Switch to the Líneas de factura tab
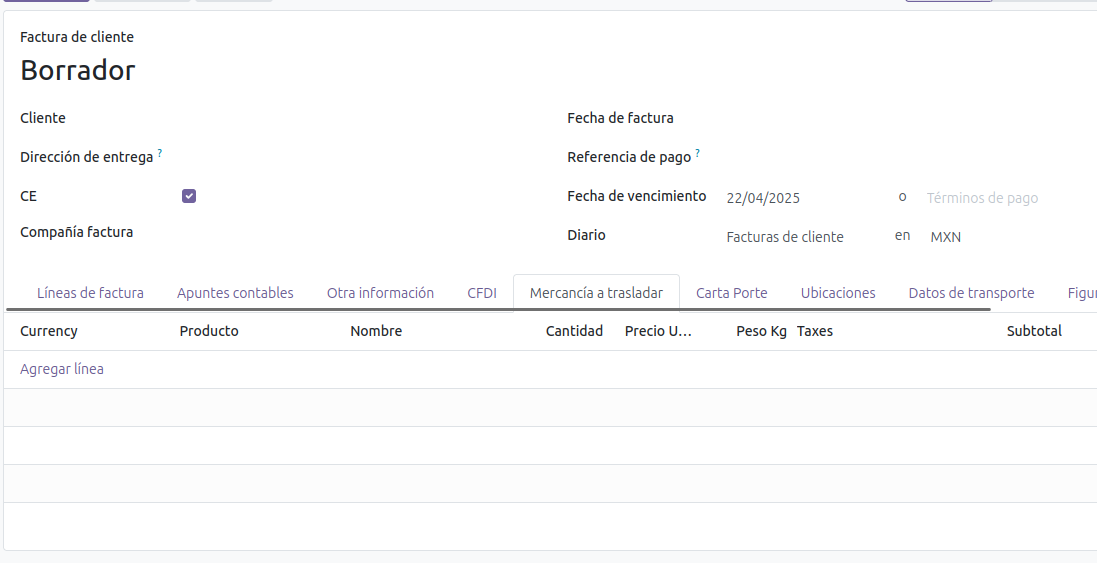Viewport: 1097px width, 563px height. [x=90, y=293]
